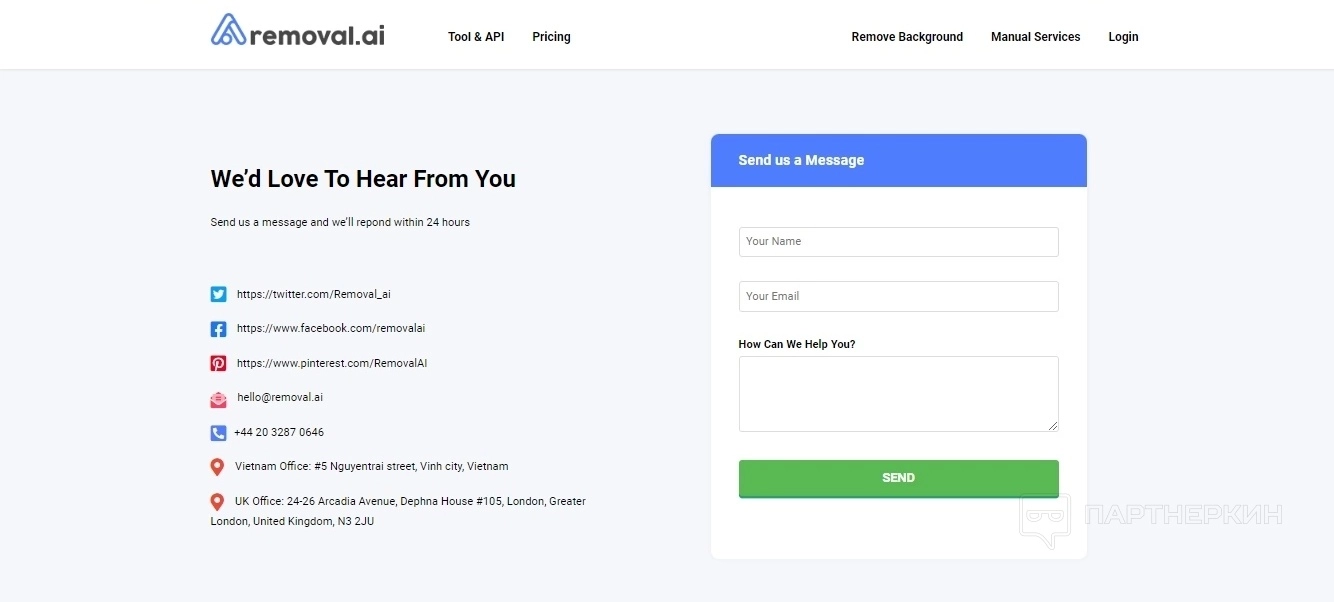Open the Tool & API menu

[x=476, y=37]
